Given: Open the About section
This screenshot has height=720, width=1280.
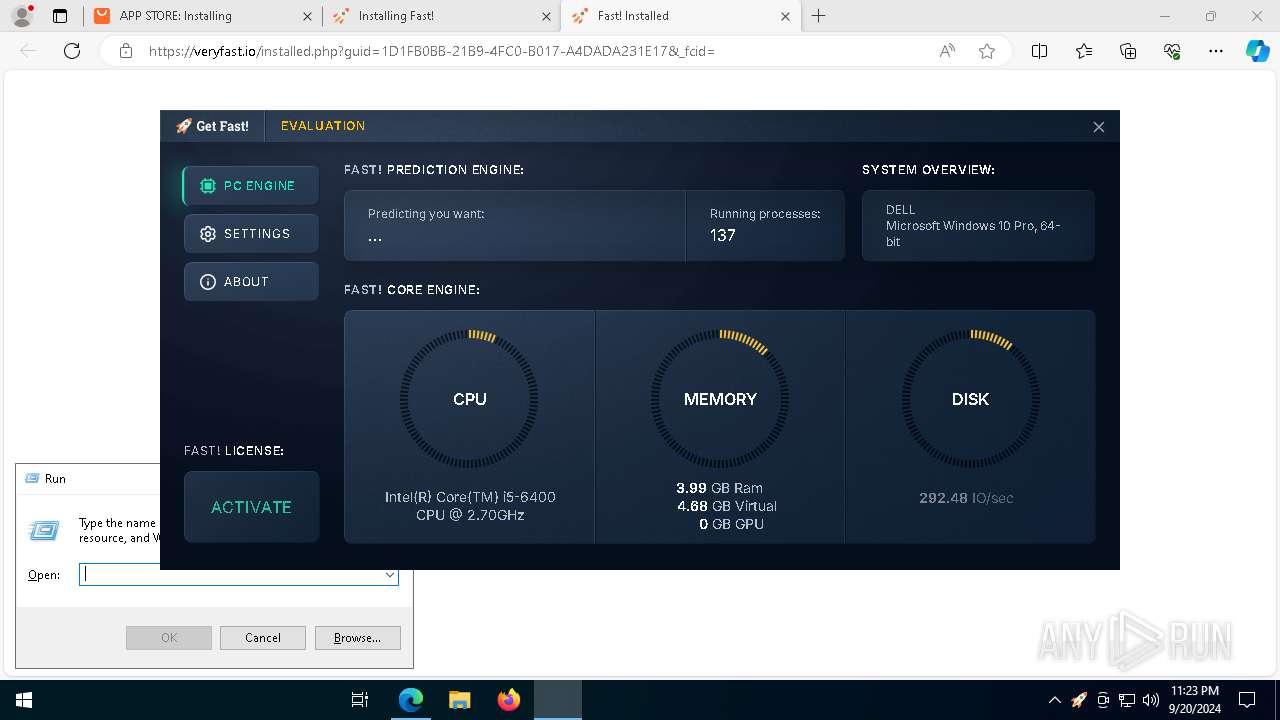Looking at the screenshot, I should (251, 282).
